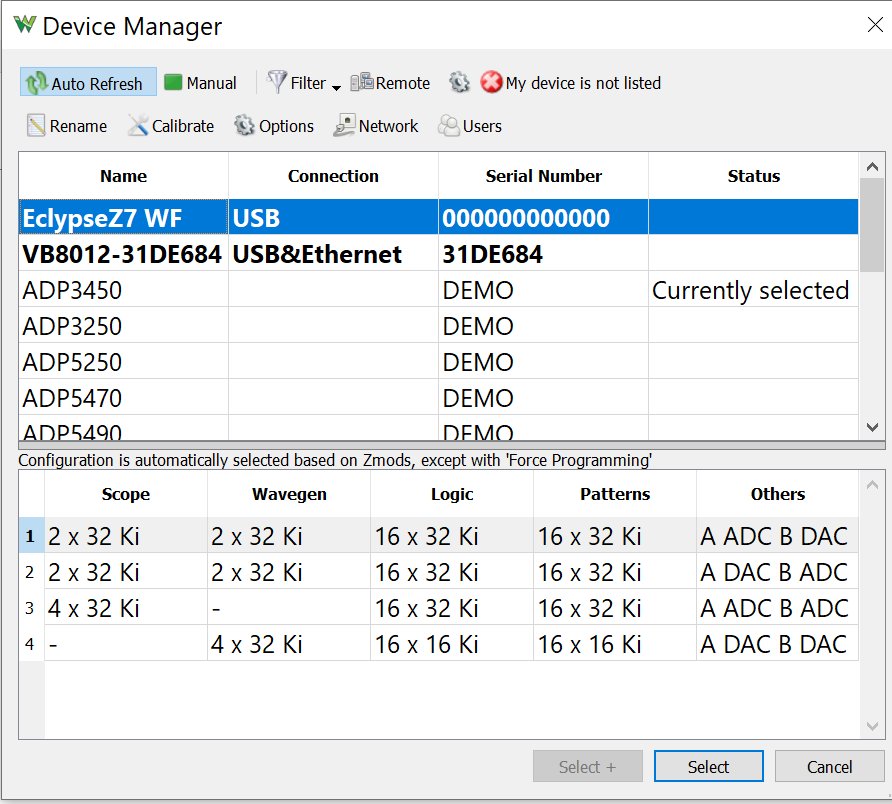The image size is (892, 804).
Task: Select configuration row 3
Action: coord(439,608)
